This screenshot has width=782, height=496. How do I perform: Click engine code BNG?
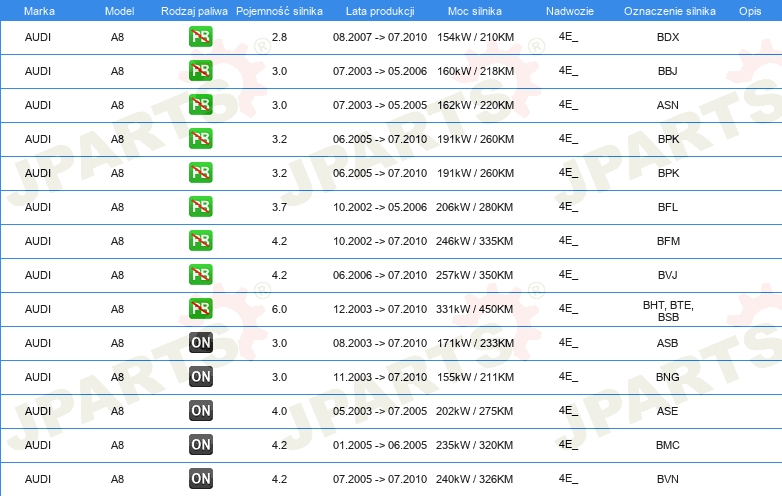(668, 377)
